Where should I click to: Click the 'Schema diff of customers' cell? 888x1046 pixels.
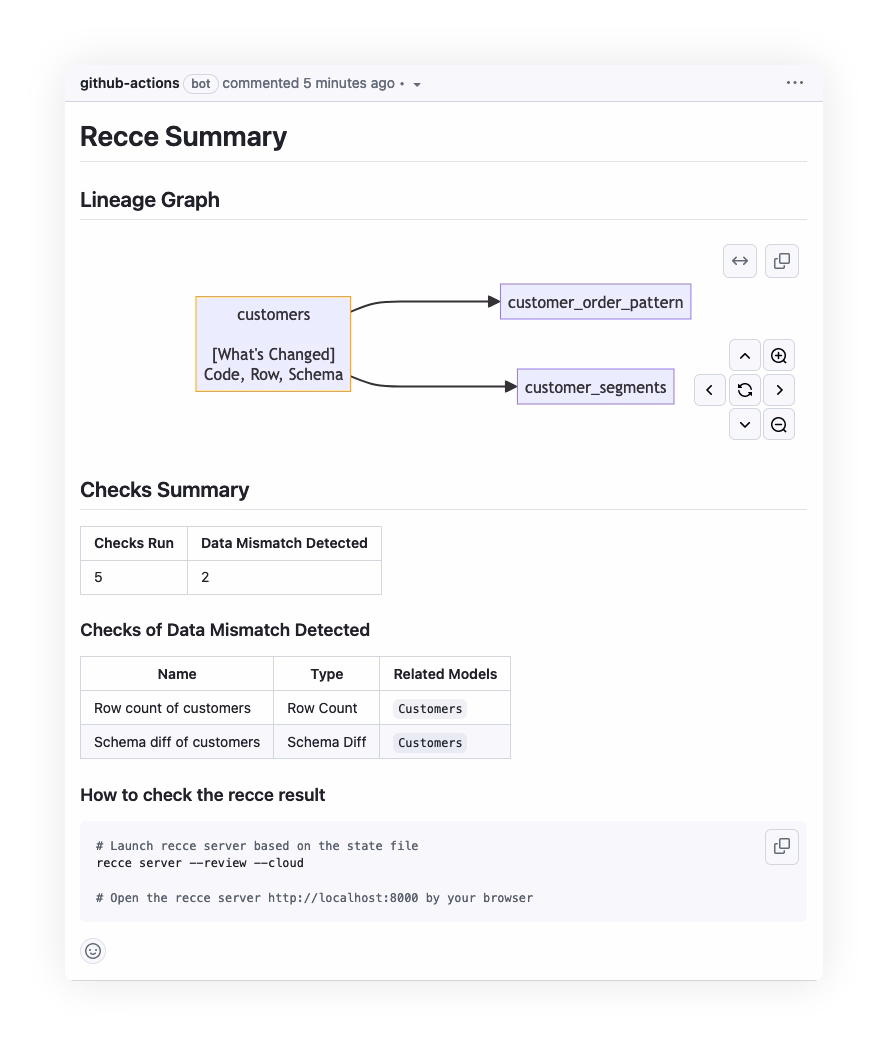pos(177,742)
